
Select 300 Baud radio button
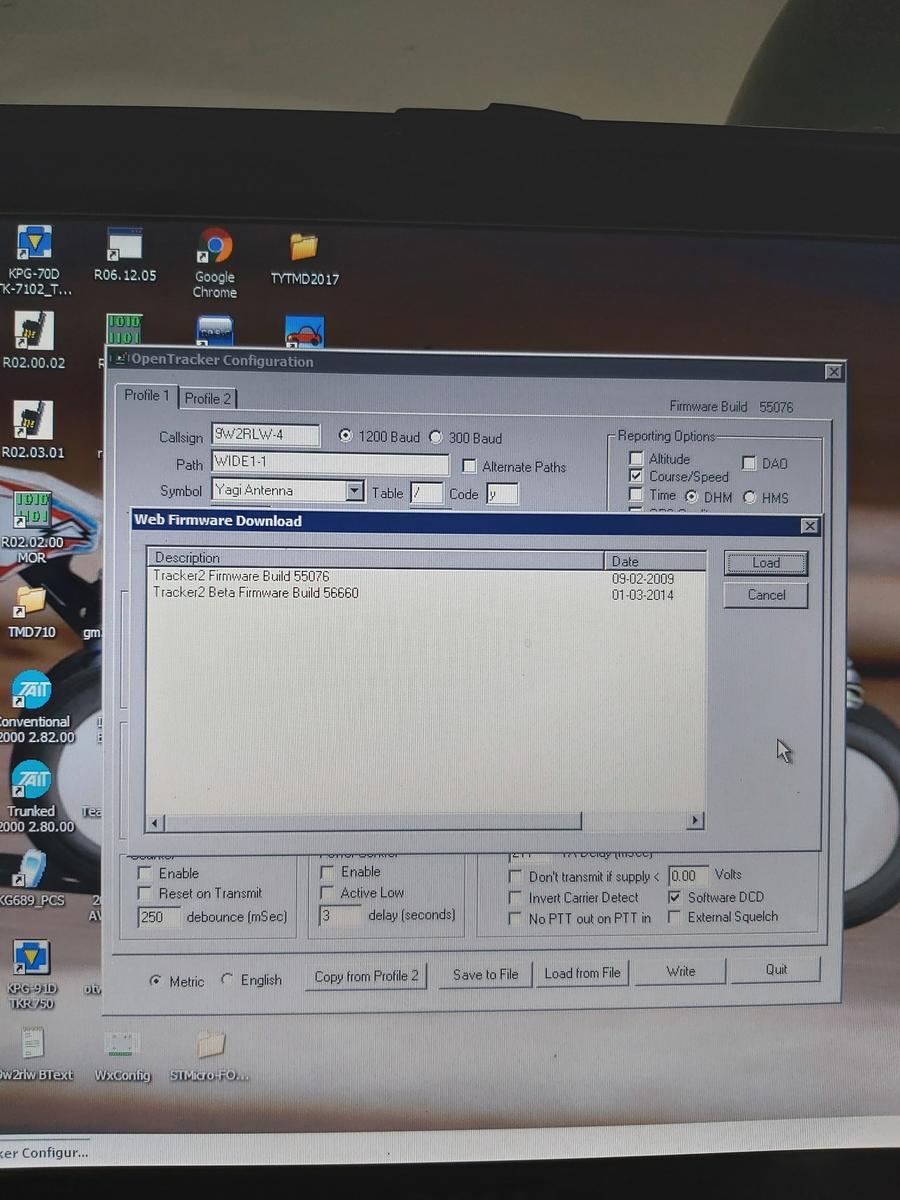pyautogui.click(x=436, y=437)
